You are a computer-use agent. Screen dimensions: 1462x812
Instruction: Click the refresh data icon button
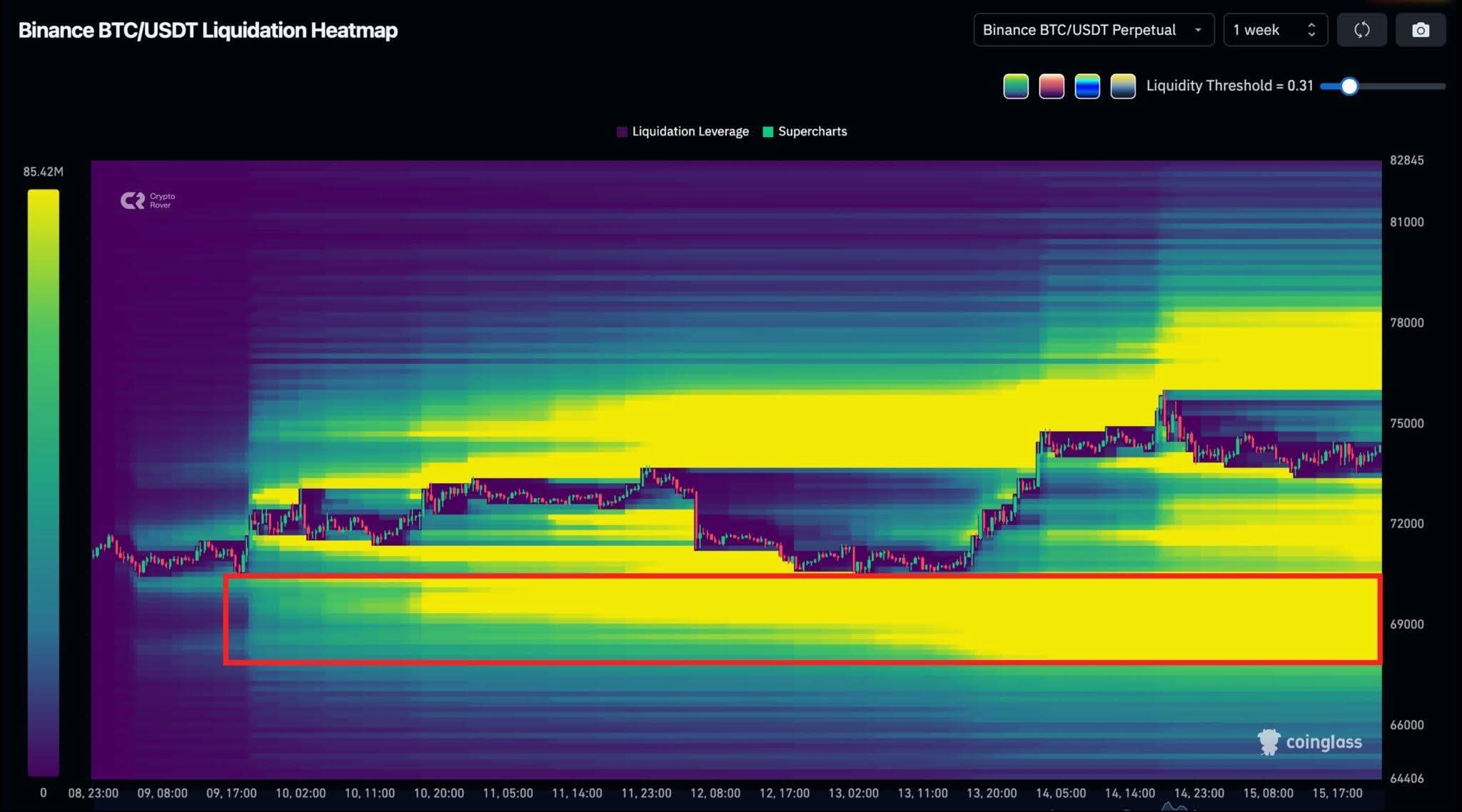pyautogui.click(x=1361, y=30)
